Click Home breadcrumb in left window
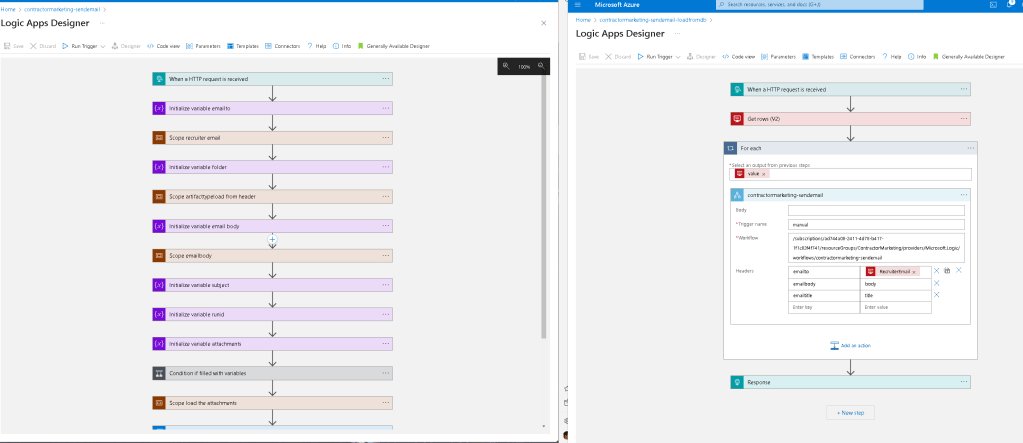This screenshot has height=443, width=1023. [8, 10]
